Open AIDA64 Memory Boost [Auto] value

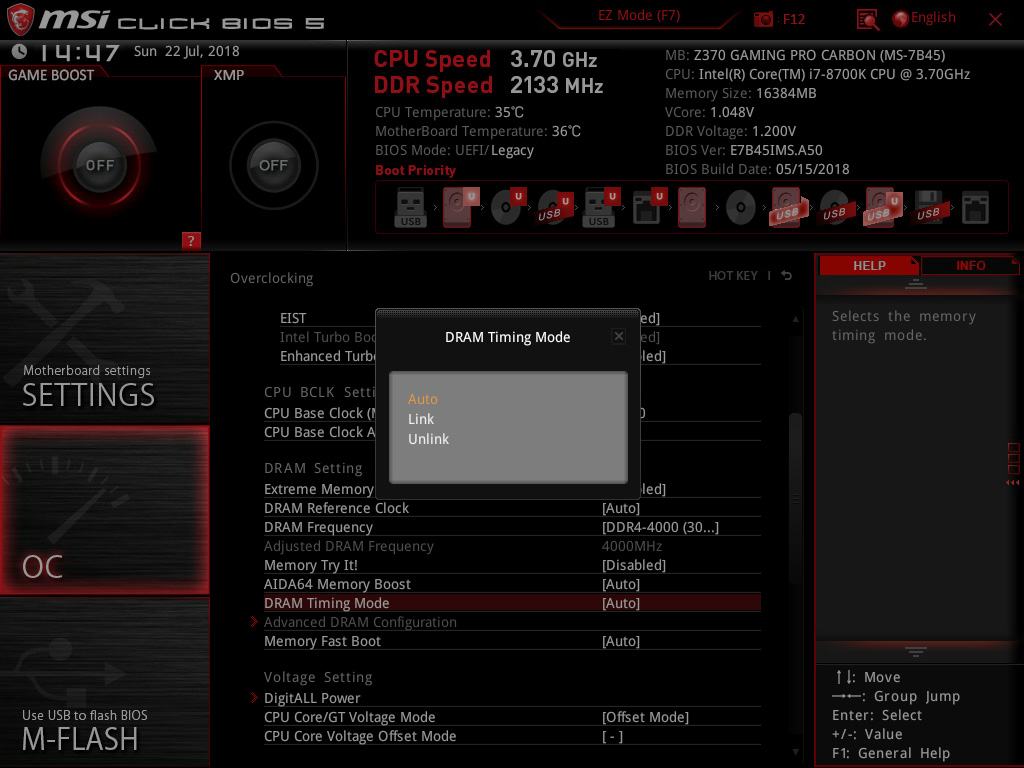[x=620, y=584]
